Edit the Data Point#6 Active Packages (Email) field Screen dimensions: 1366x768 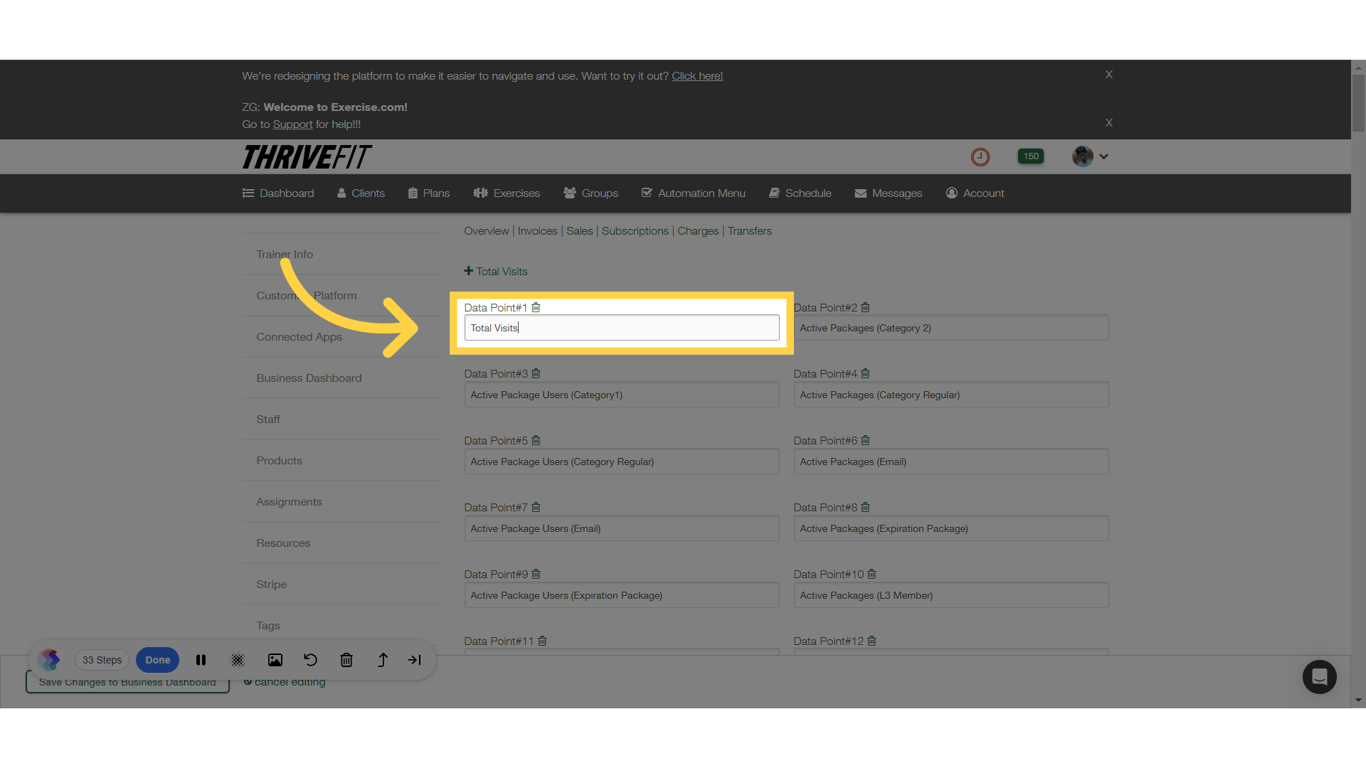pyautogui.click(x=951, y=462)
